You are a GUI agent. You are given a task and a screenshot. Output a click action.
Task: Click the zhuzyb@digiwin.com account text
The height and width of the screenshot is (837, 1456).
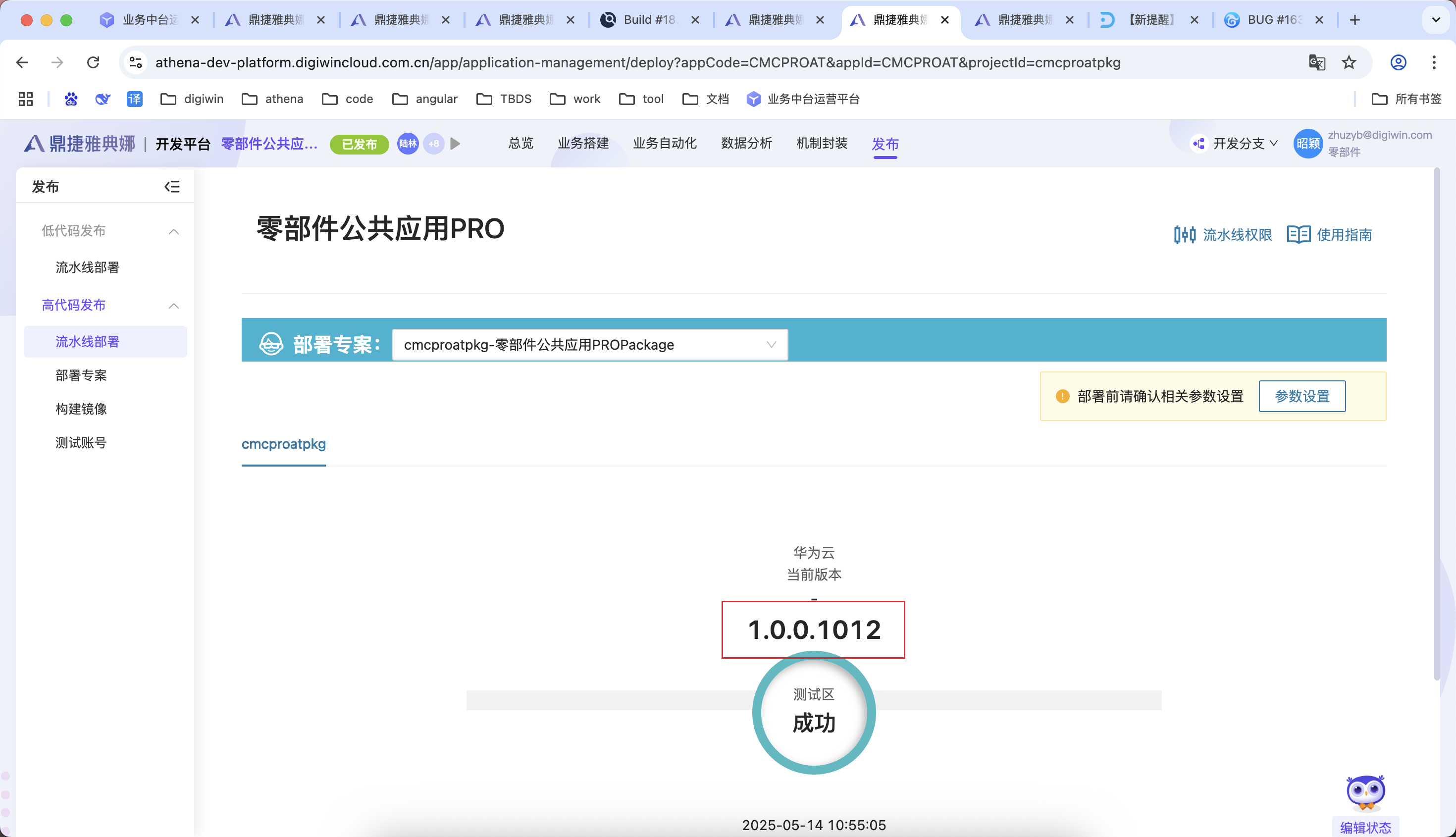tap(1380, 135)
